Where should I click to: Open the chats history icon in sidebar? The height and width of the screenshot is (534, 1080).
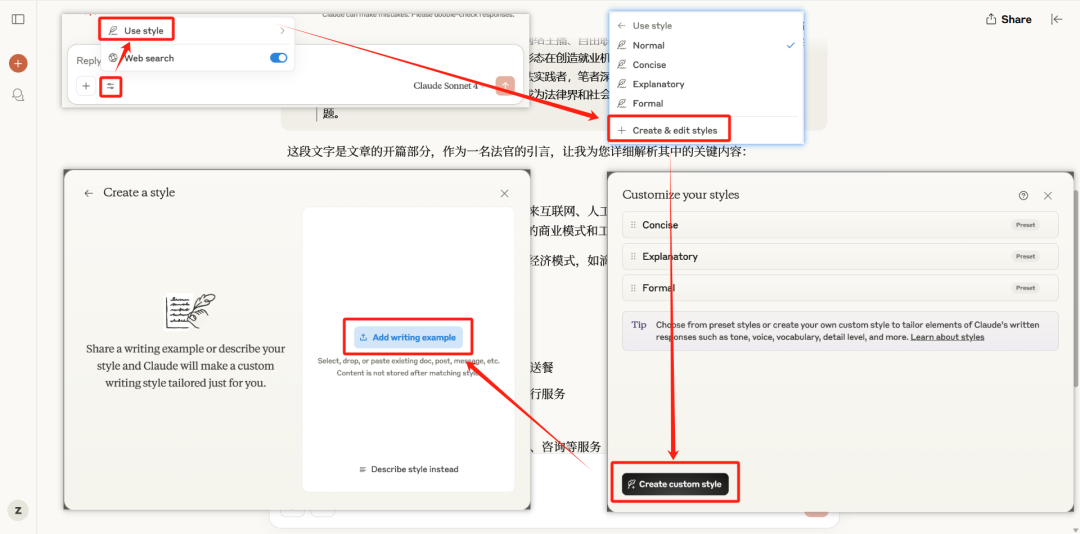click(x=18, y=95)
